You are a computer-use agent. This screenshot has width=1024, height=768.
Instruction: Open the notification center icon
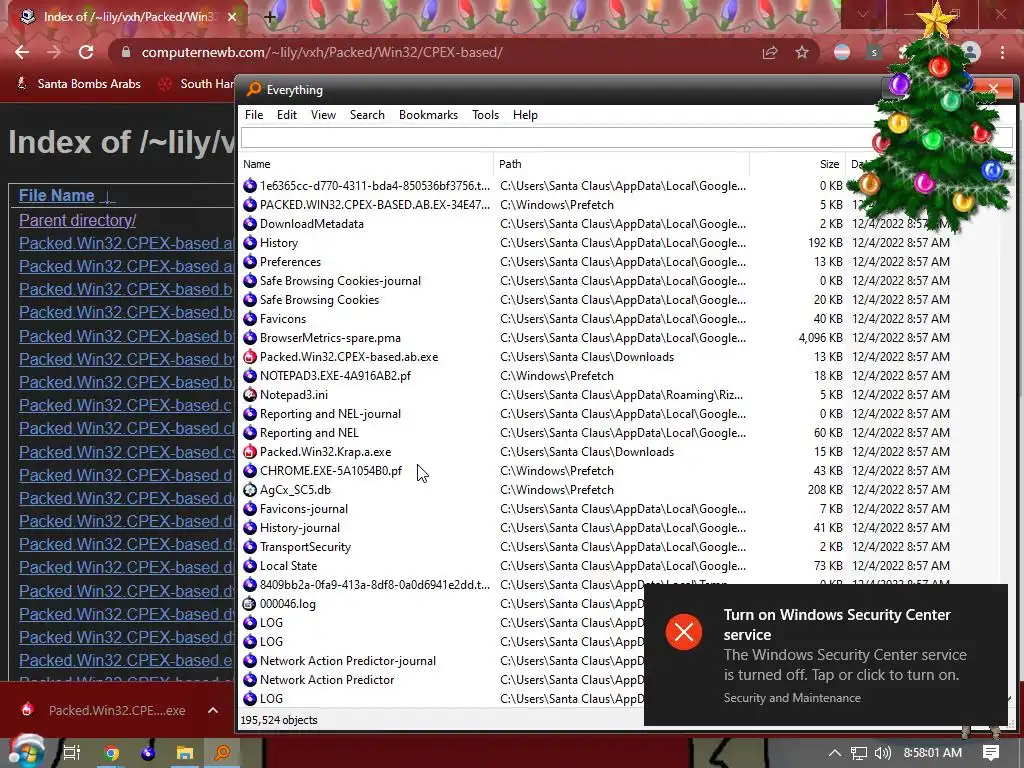click(991, 753)
